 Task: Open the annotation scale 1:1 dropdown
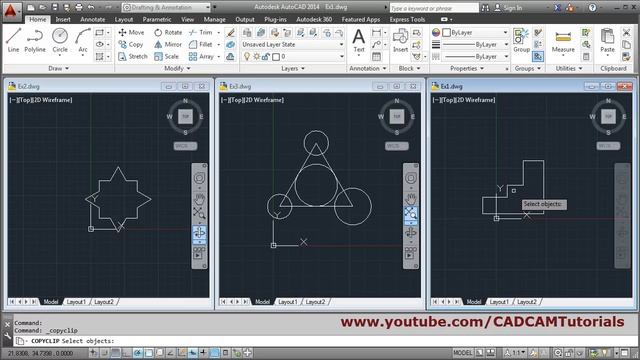[514, 353]
